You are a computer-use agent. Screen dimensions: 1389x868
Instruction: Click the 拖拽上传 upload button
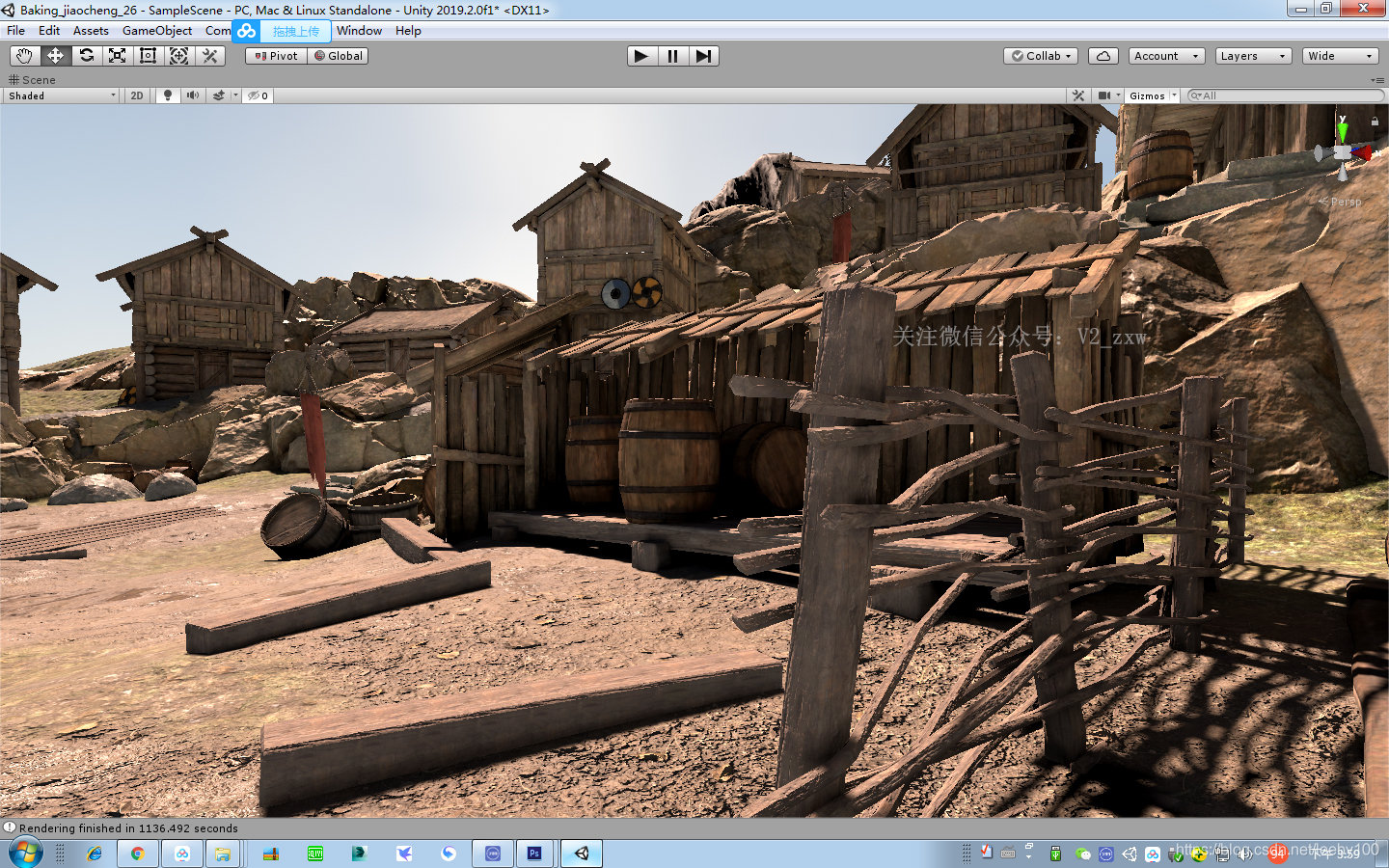coord(296,32)
